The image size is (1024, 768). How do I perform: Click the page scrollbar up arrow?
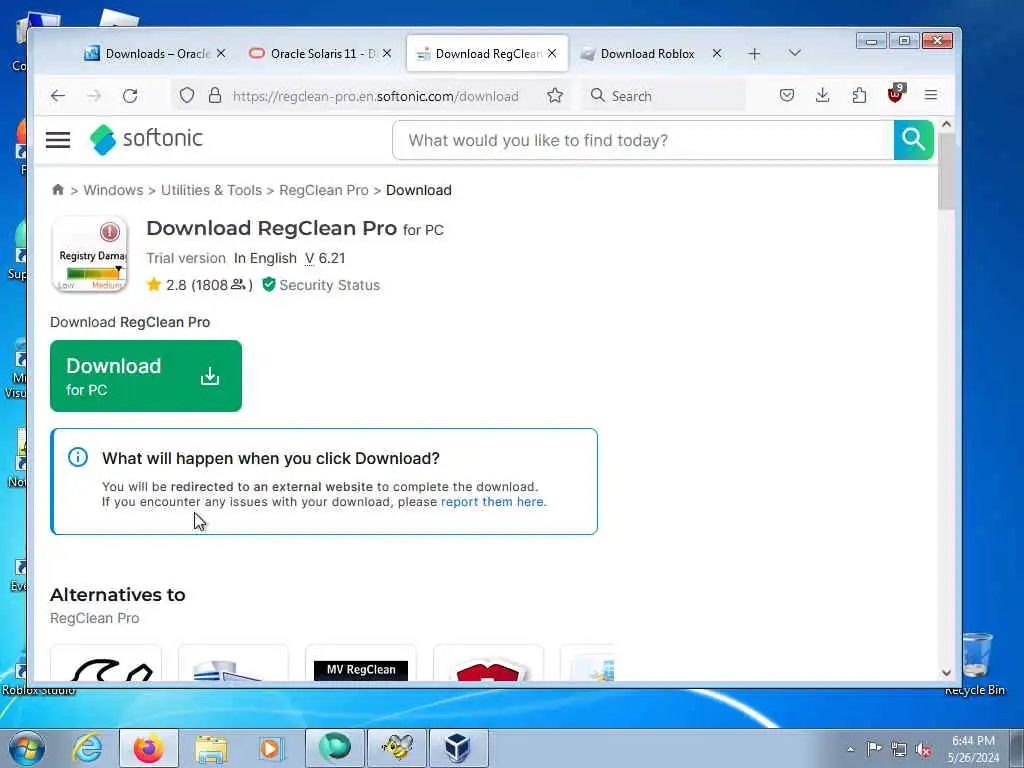coord(946,124)
